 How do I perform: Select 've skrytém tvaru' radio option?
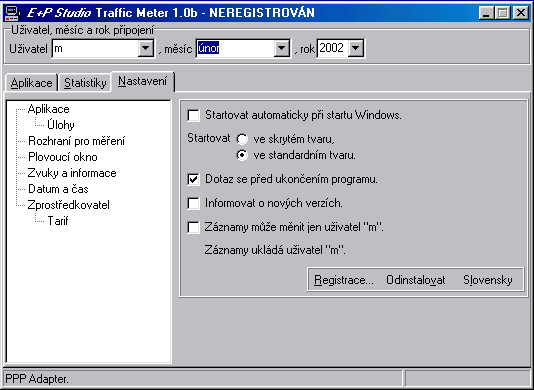click(242, 139)
